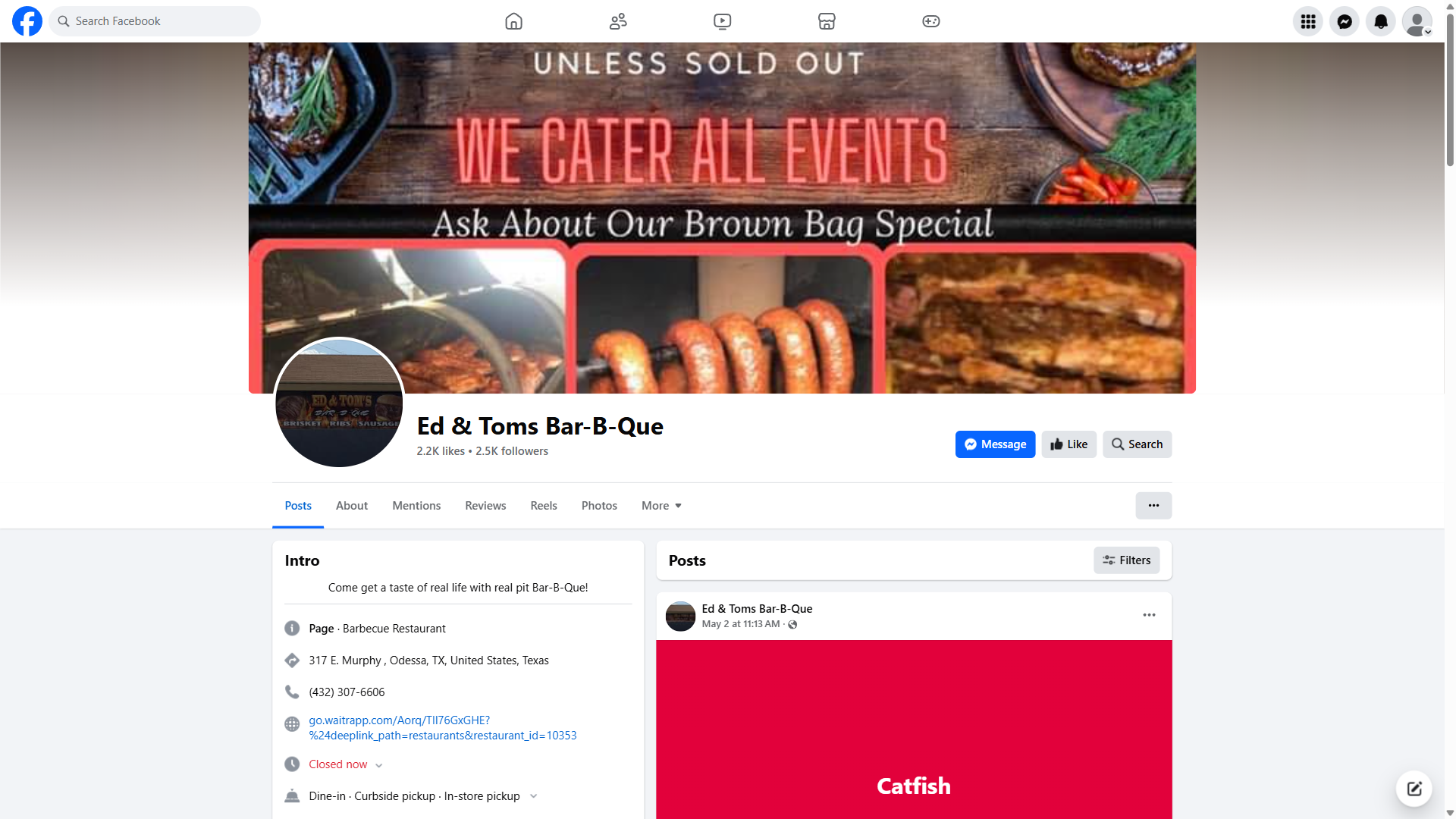Open the Friends icon in top navigation

618,21
